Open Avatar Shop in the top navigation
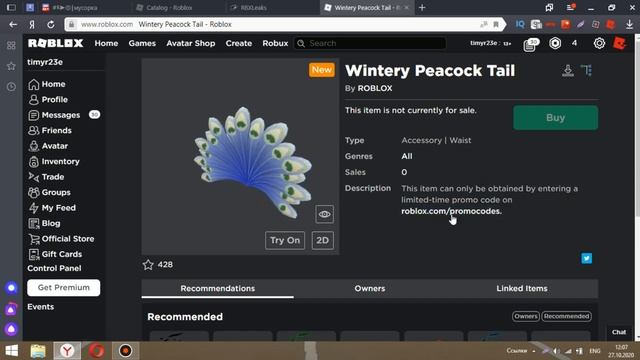Screen dimensions: 640x360 (191, 43)
